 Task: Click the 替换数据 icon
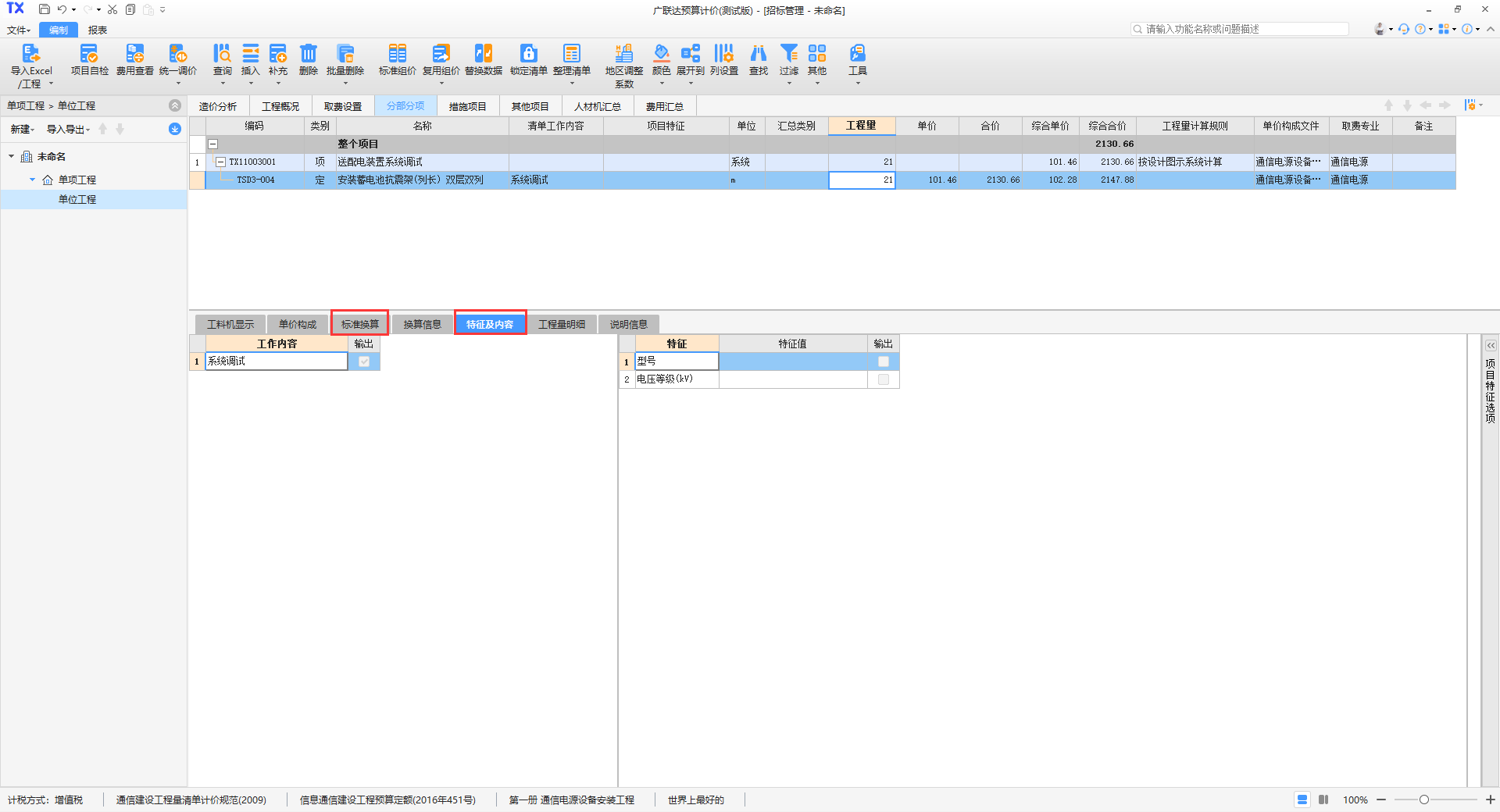[483, 54]
